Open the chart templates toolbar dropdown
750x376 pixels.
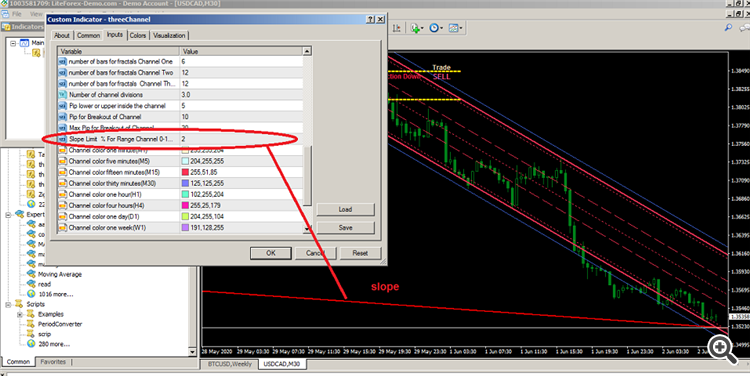tap(455, 28)
